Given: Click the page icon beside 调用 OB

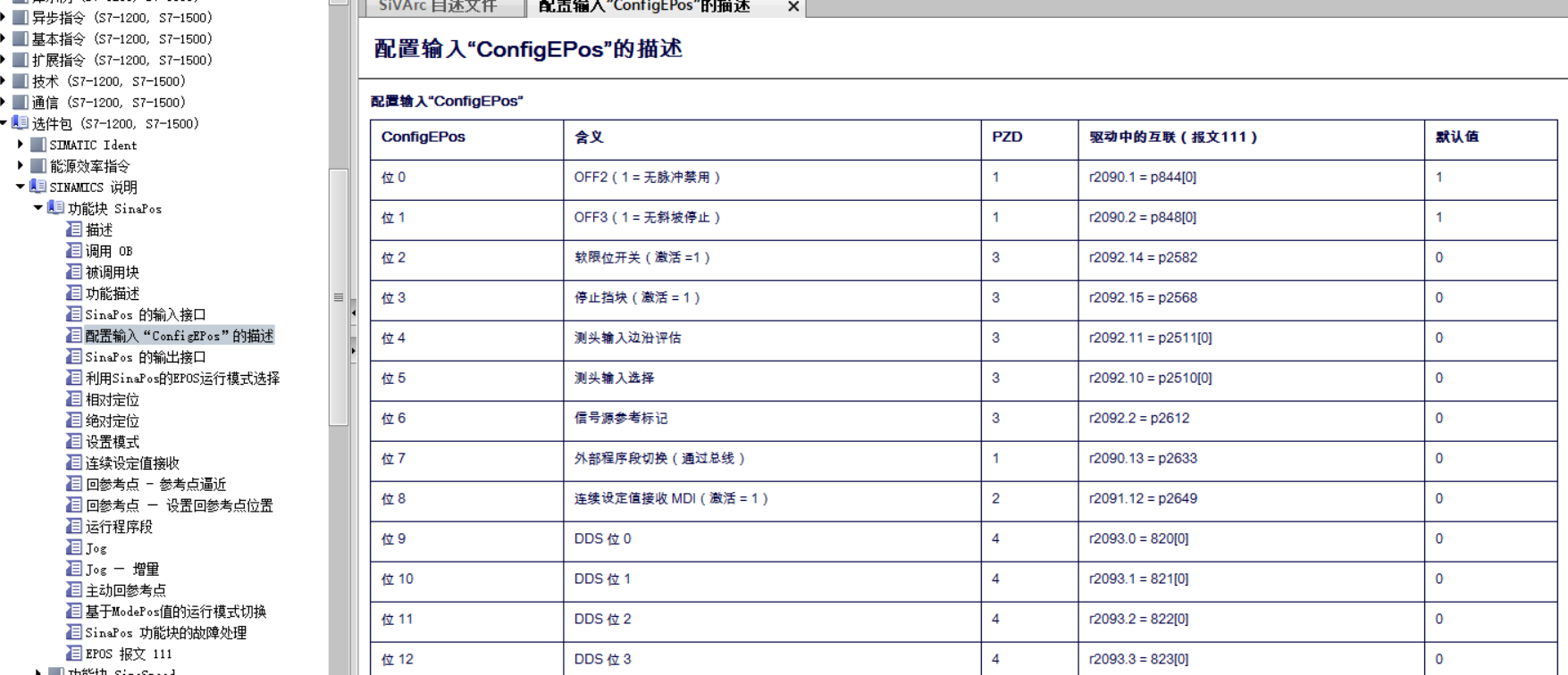Looking at the screenshot, I should point(74,251).
